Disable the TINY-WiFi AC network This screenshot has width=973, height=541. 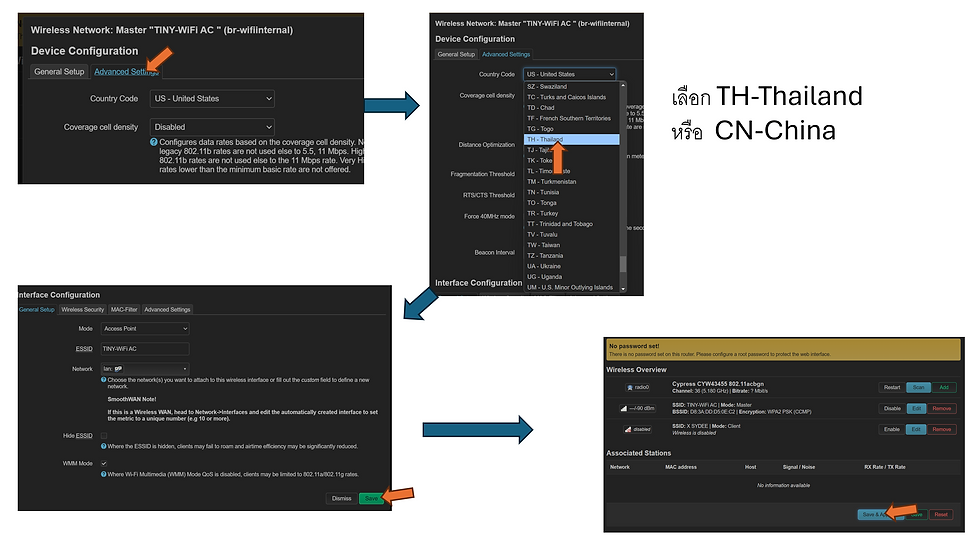pos(892,408)
